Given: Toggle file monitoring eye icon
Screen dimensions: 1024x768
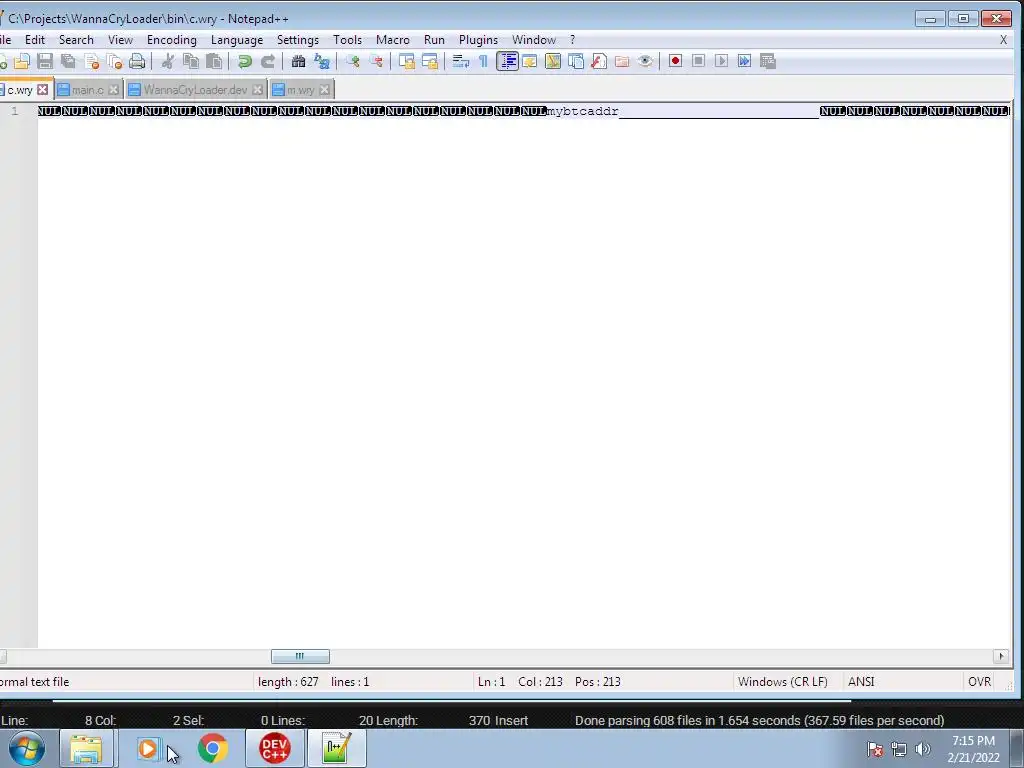Looking at the screenshot, I should (x=645, y=61).
